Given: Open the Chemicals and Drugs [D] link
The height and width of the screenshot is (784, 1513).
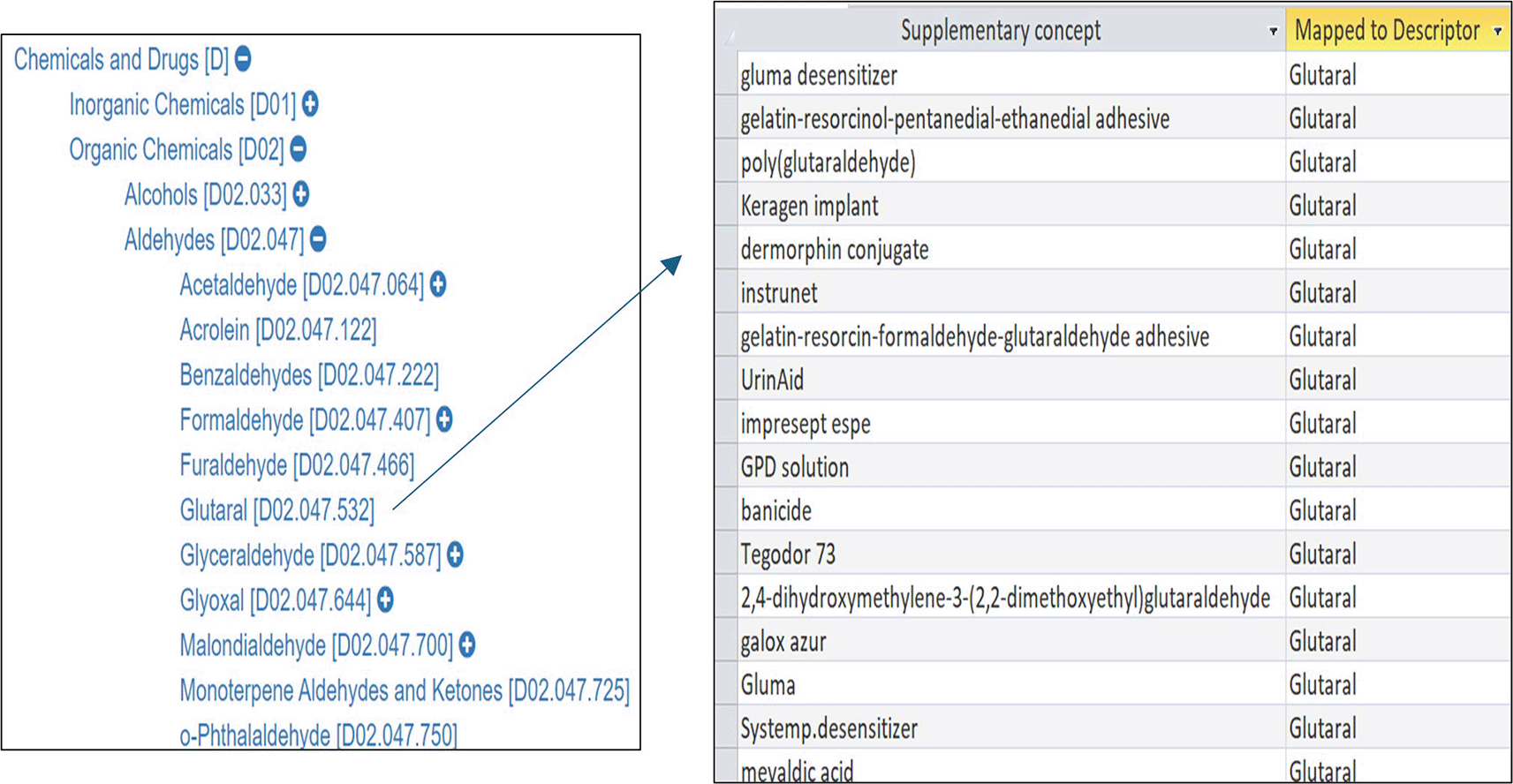Looking at the screenshot, I should (x=121, y=59).
